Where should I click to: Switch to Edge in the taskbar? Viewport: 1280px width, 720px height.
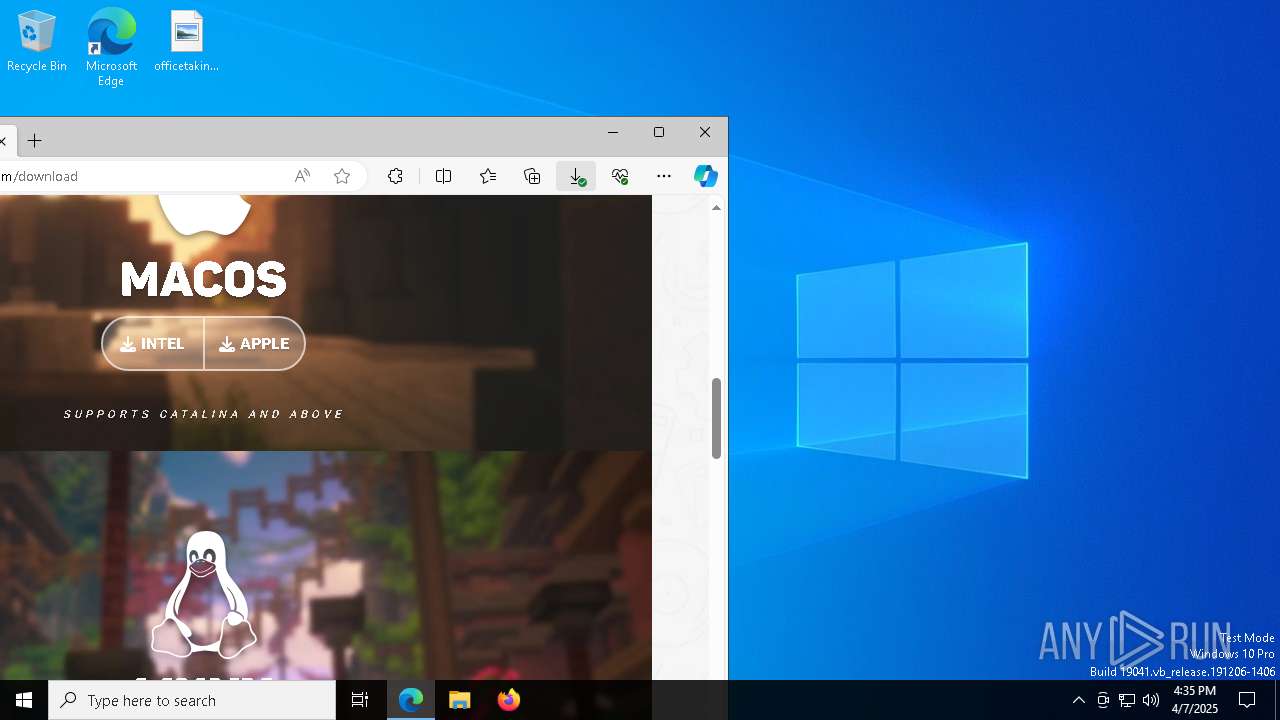pyautogui.click(x=411, y=700)
